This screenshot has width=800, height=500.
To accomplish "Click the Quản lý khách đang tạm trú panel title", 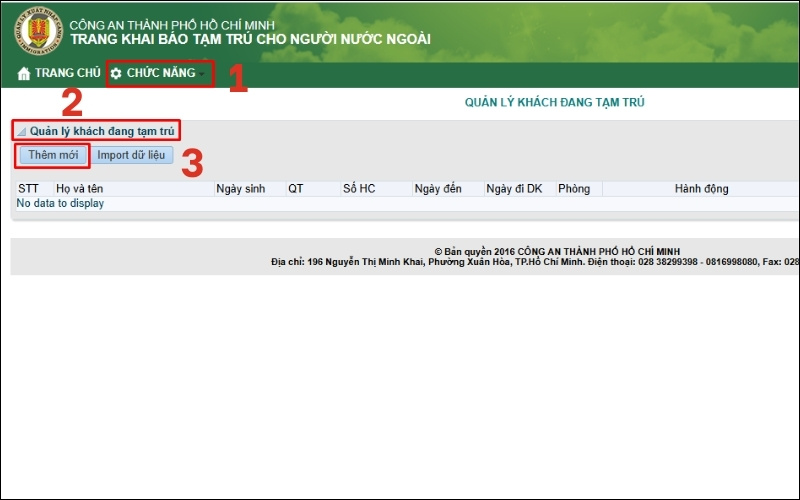I will pos(102,131).
